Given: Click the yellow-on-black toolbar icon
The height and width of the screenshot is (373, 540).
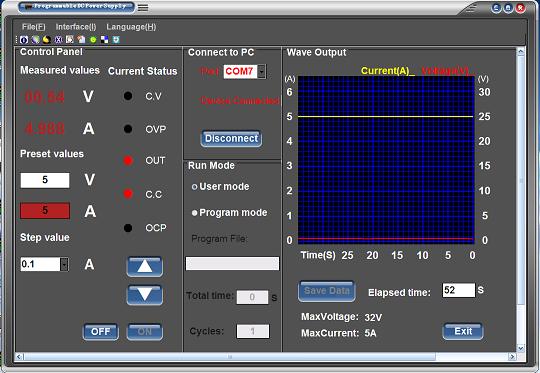Looking at the screenshot, I should point(47,40).
